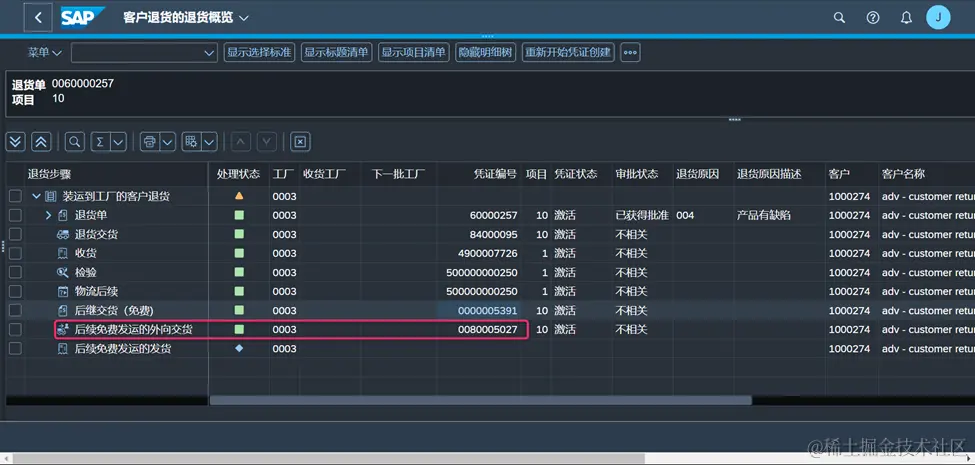Click the orange triangle status of 装运到工厂的客户退货
Screen dimensions: 975x465
click(x=239, y=196)
